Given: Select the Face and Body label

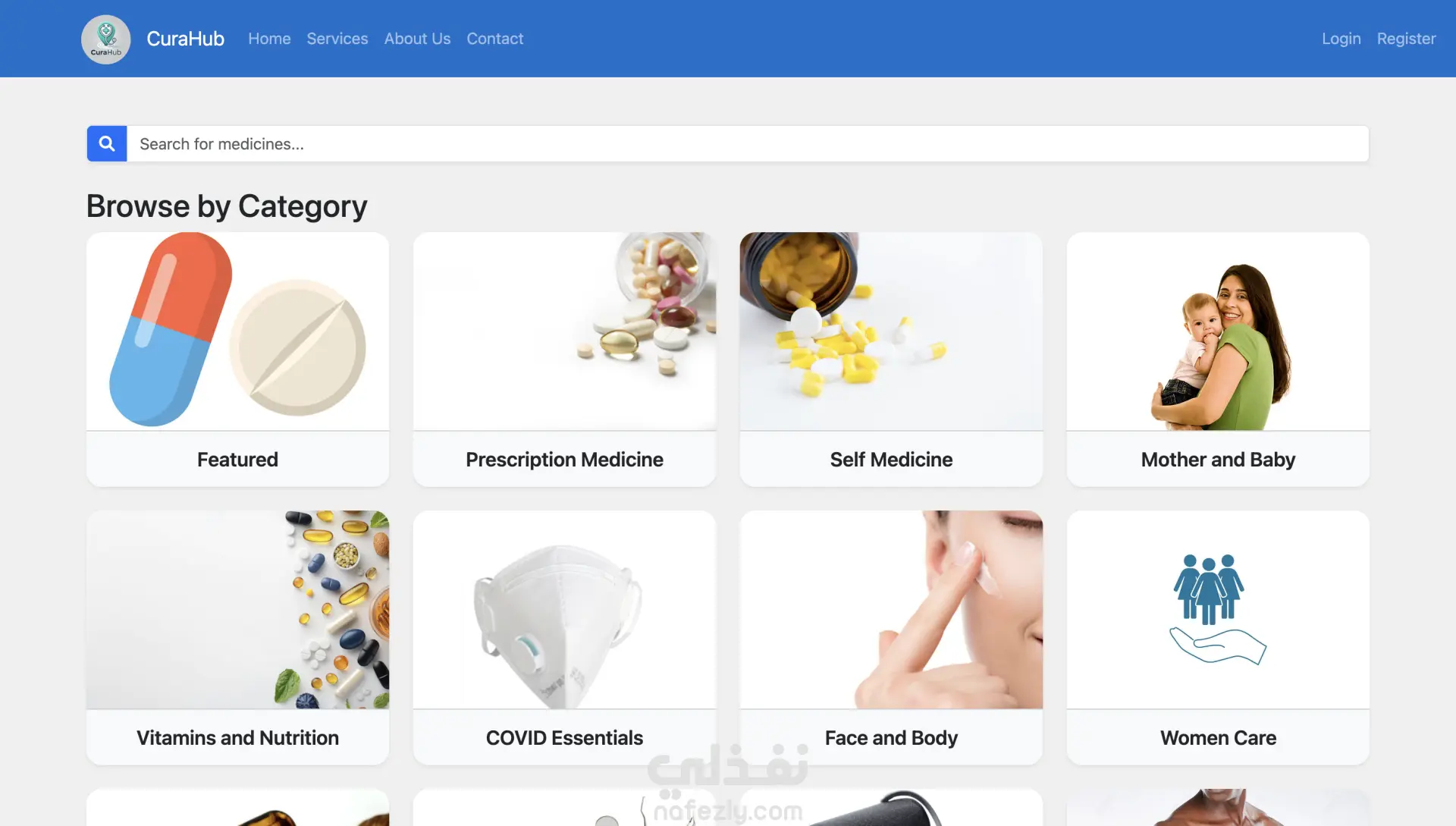Looking at the screenshot, I should [891, 737].
